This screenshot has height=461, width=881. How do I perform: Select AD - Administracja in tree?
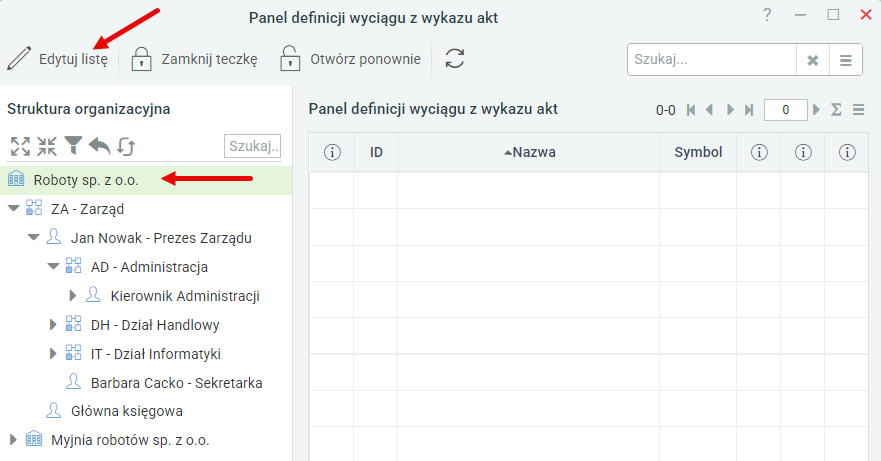click(x=149, y=267)
